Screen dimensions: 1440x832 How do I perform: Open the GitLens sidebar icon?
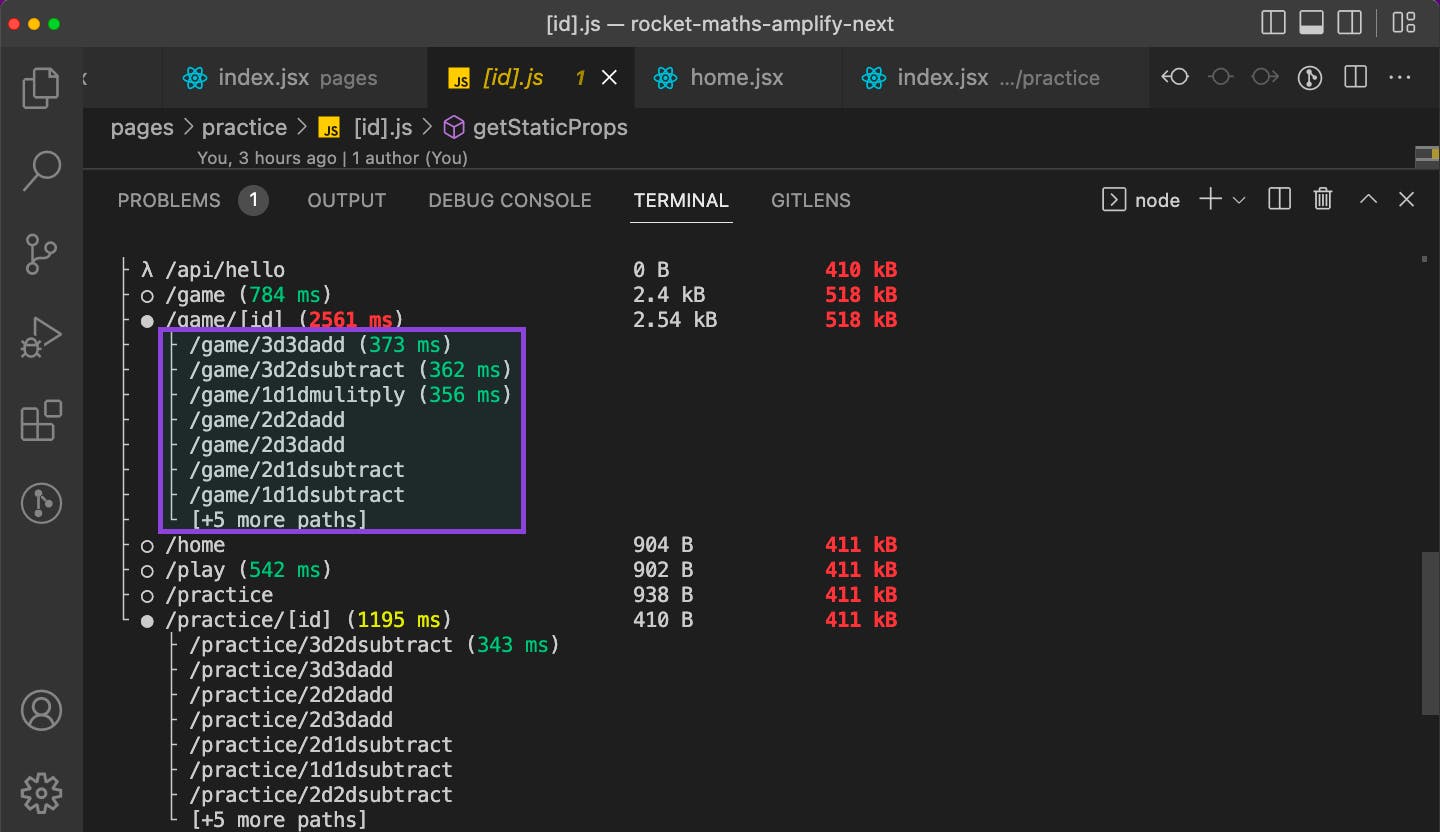pos(41,503)
